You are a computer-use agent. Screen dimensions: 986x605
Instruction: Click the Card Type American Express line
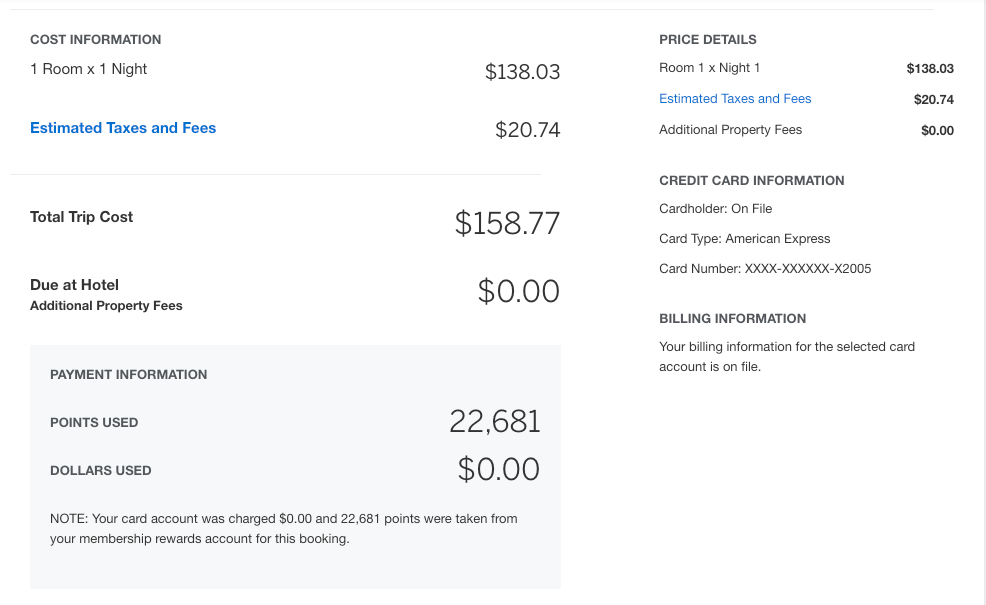click(x=744, y=239)
